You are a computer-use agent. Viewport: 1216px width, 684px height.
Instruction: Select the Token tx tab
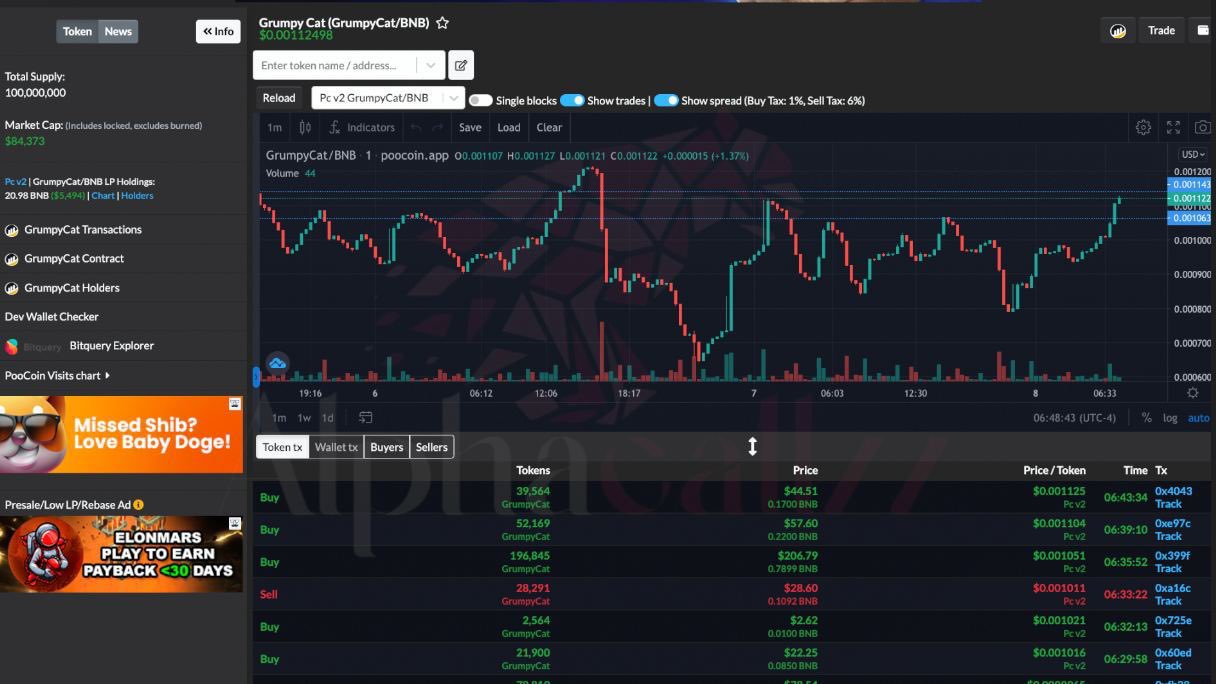pos(282,447)
